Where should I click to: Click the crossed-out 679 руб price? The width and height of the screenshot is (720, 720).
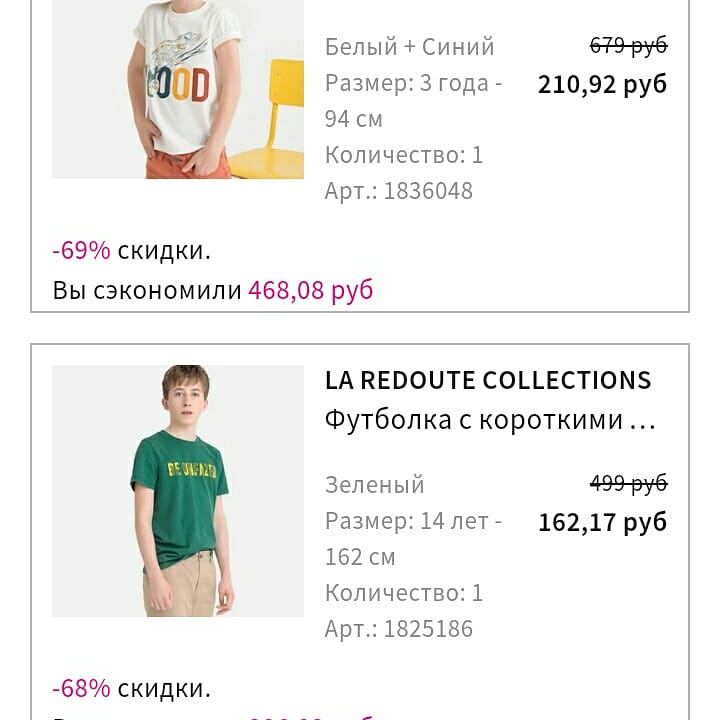(628, 46)
